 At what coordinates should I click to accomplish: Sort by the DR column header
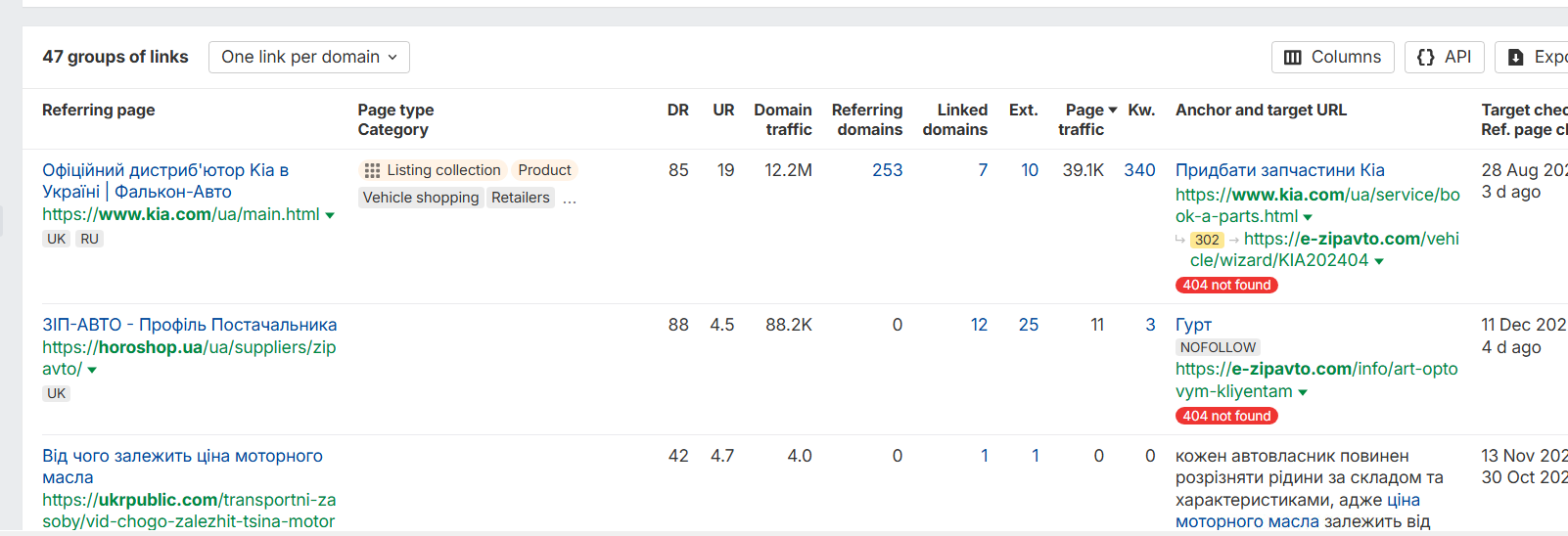tap(677, 111)
